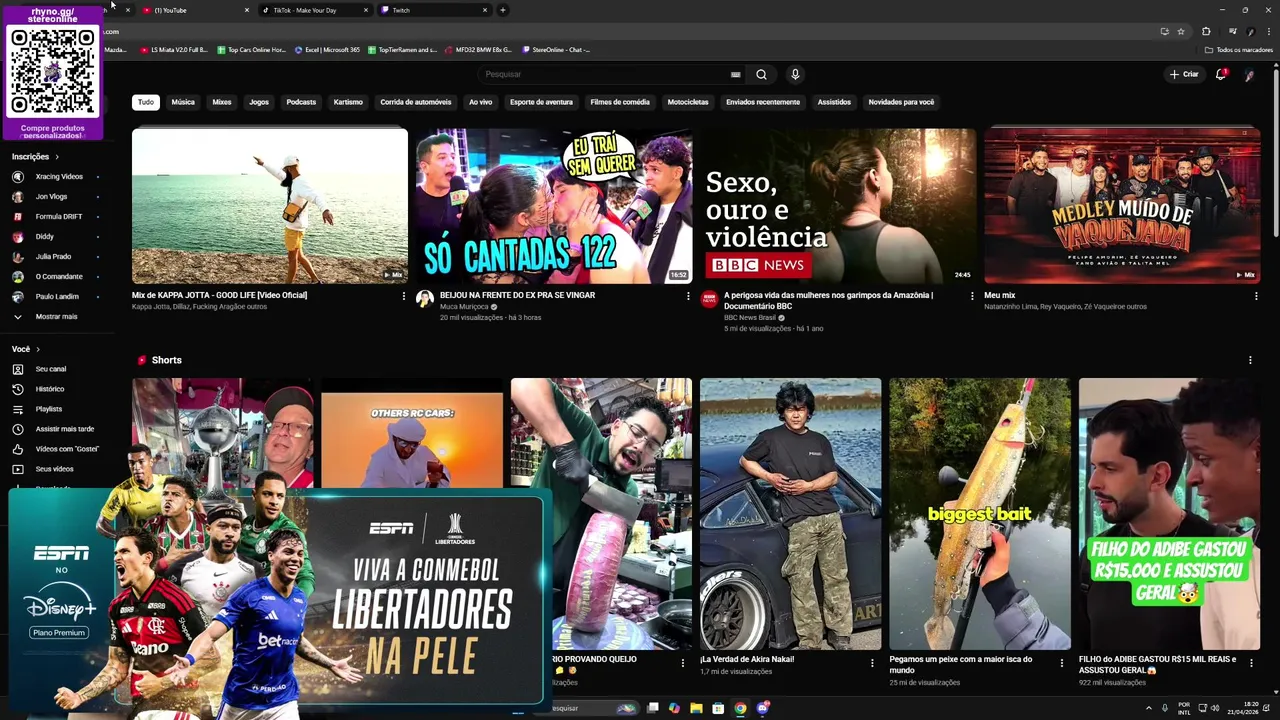Screen dimensions: 1280x720
Task: Open options menu for BBC garimpos video
Action: click(972, 296)
